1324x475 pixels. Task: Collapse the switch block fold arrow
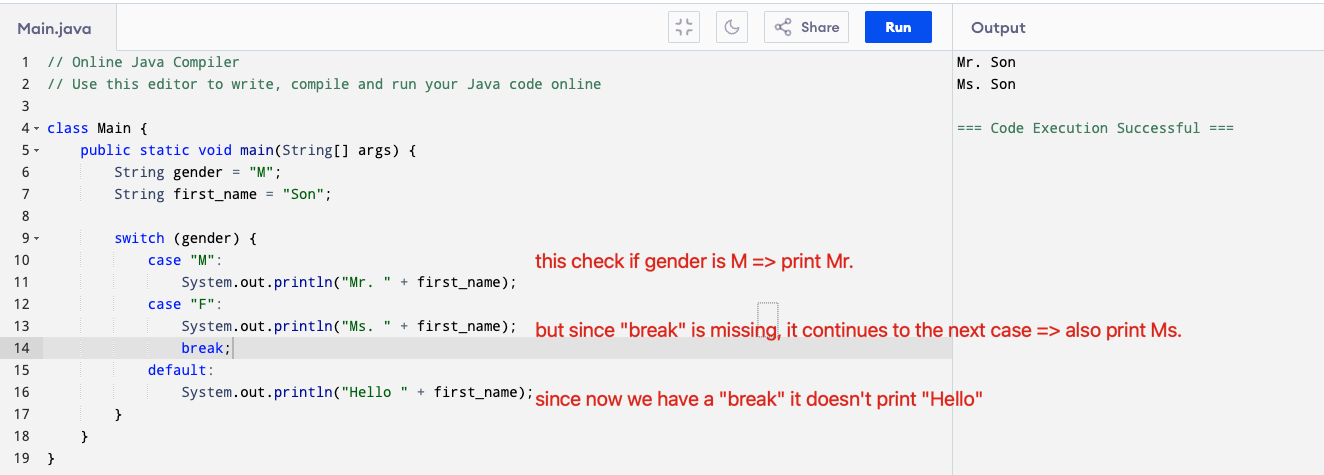pos(37,239)
